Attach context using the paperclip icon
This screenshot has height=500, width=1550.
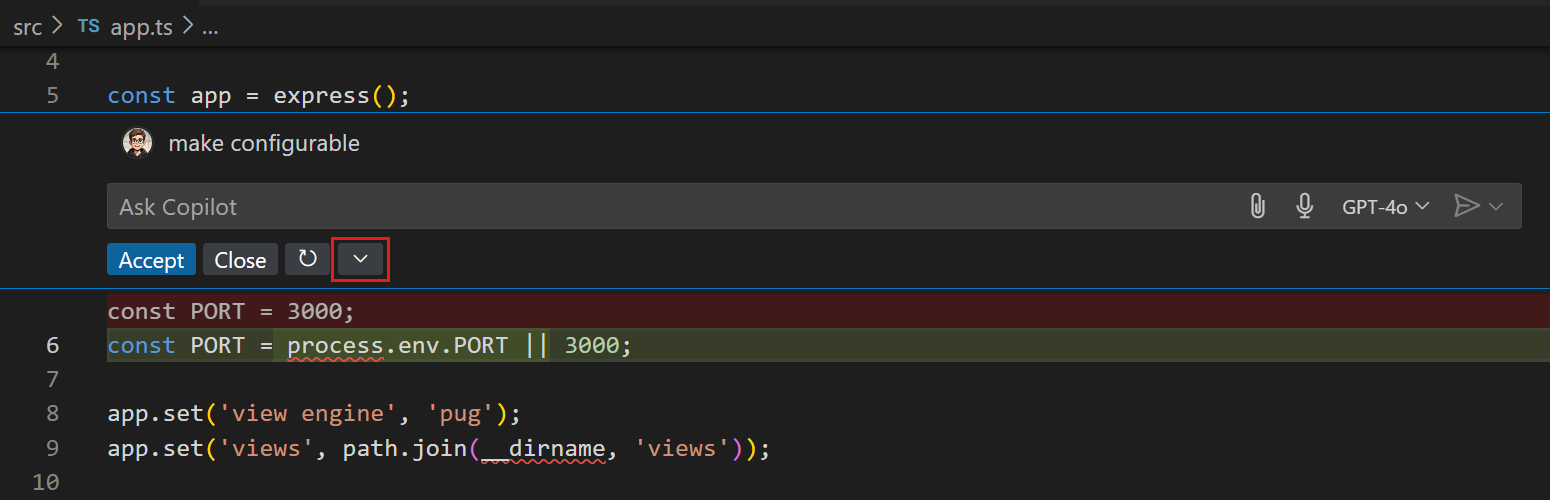(1257, 207)
